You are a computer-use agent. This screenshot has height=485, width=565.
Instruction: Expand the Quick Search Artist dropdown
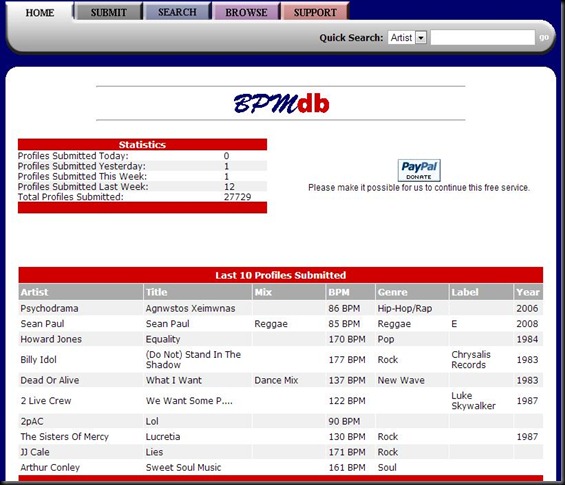tap(407, 37)
